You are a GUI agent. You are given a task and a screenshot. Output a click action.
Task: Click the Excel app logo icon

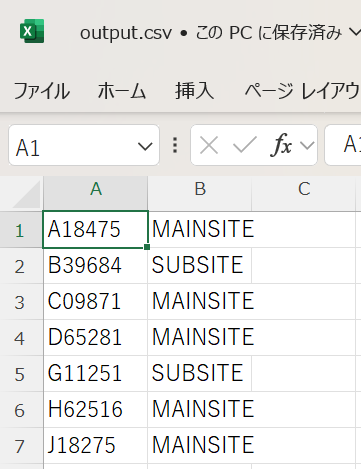(x=32, y=31)
